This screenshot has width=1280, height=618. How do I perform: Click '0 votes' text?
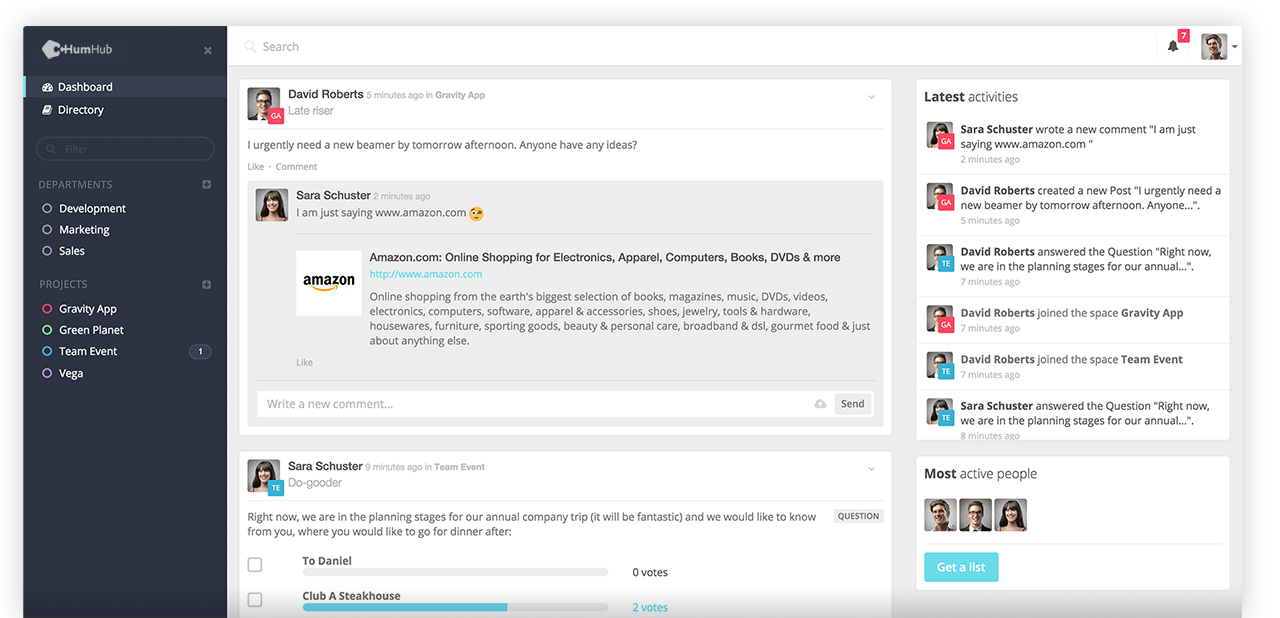click(650, 573)
